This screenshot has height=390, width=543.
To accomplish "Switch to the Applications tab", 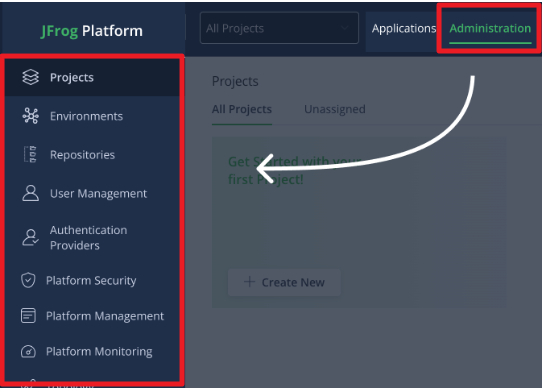I will coord(404,28).
